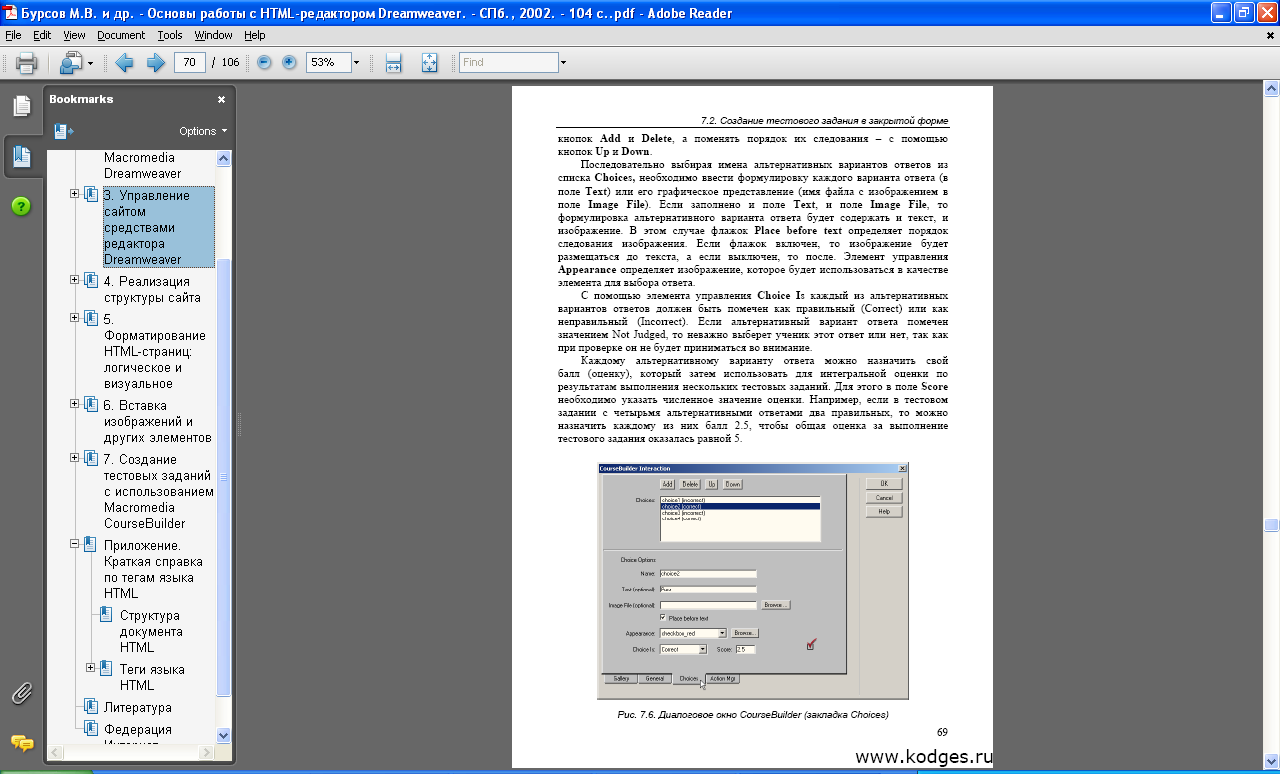
Task: Select the 'Литература' bookmark
Action: coord(138,707)
